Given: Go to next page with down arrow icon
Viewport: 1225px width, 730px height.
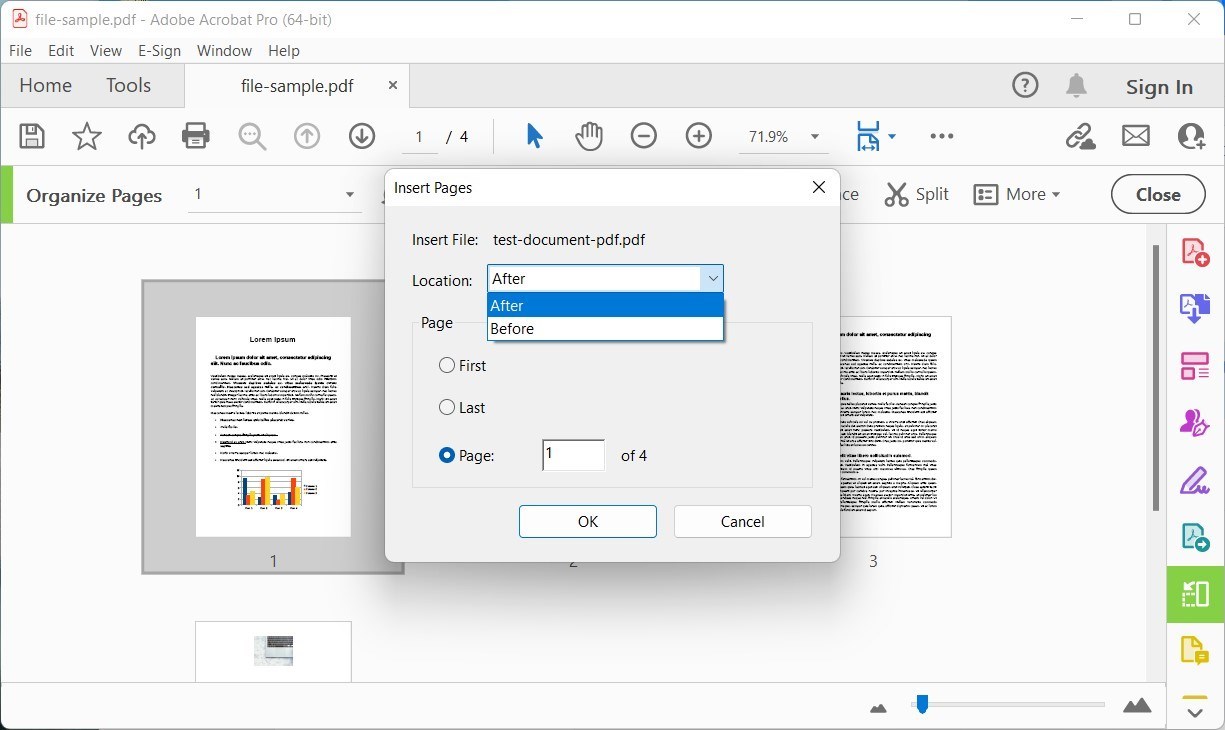Looking at the screenshot, I should click(x=362, y=136).
